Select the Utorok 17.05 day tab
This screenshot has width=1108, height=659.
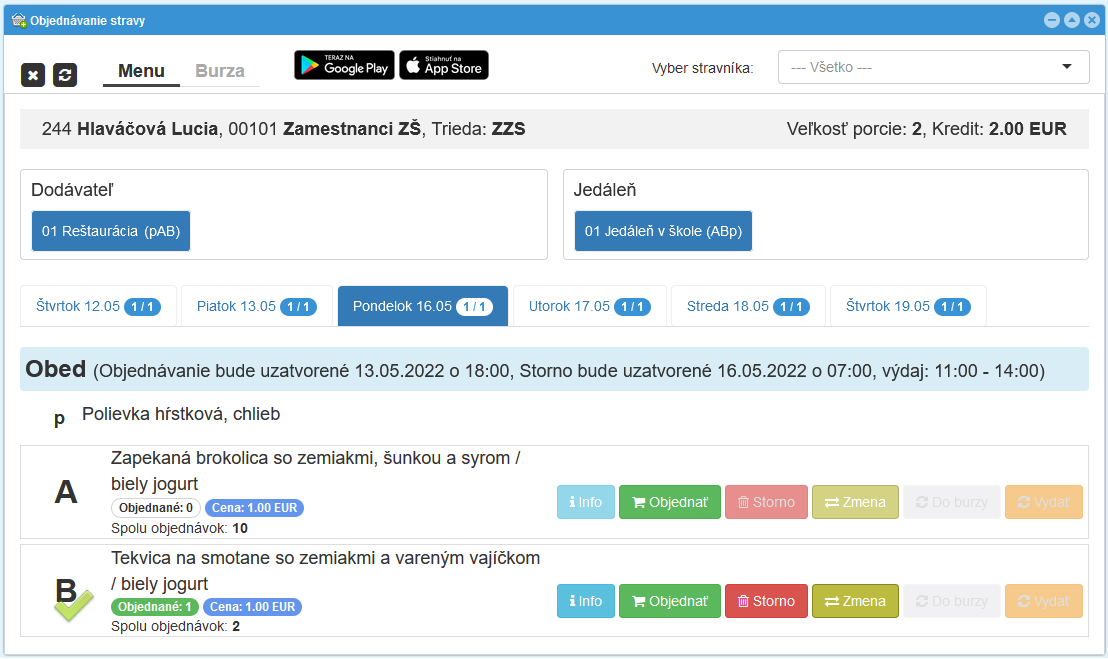588,306
